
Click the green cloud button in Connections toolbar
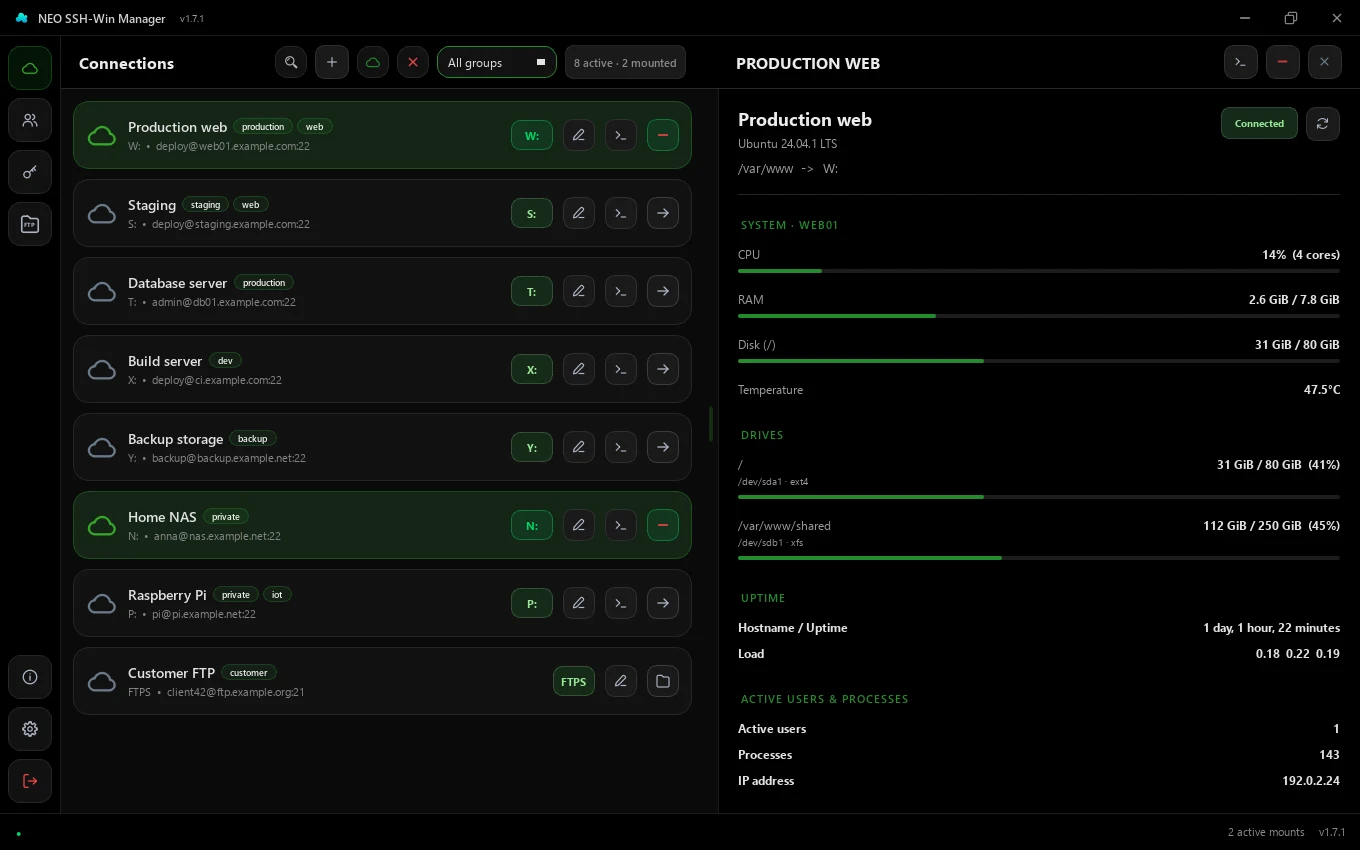pos(372,62)
